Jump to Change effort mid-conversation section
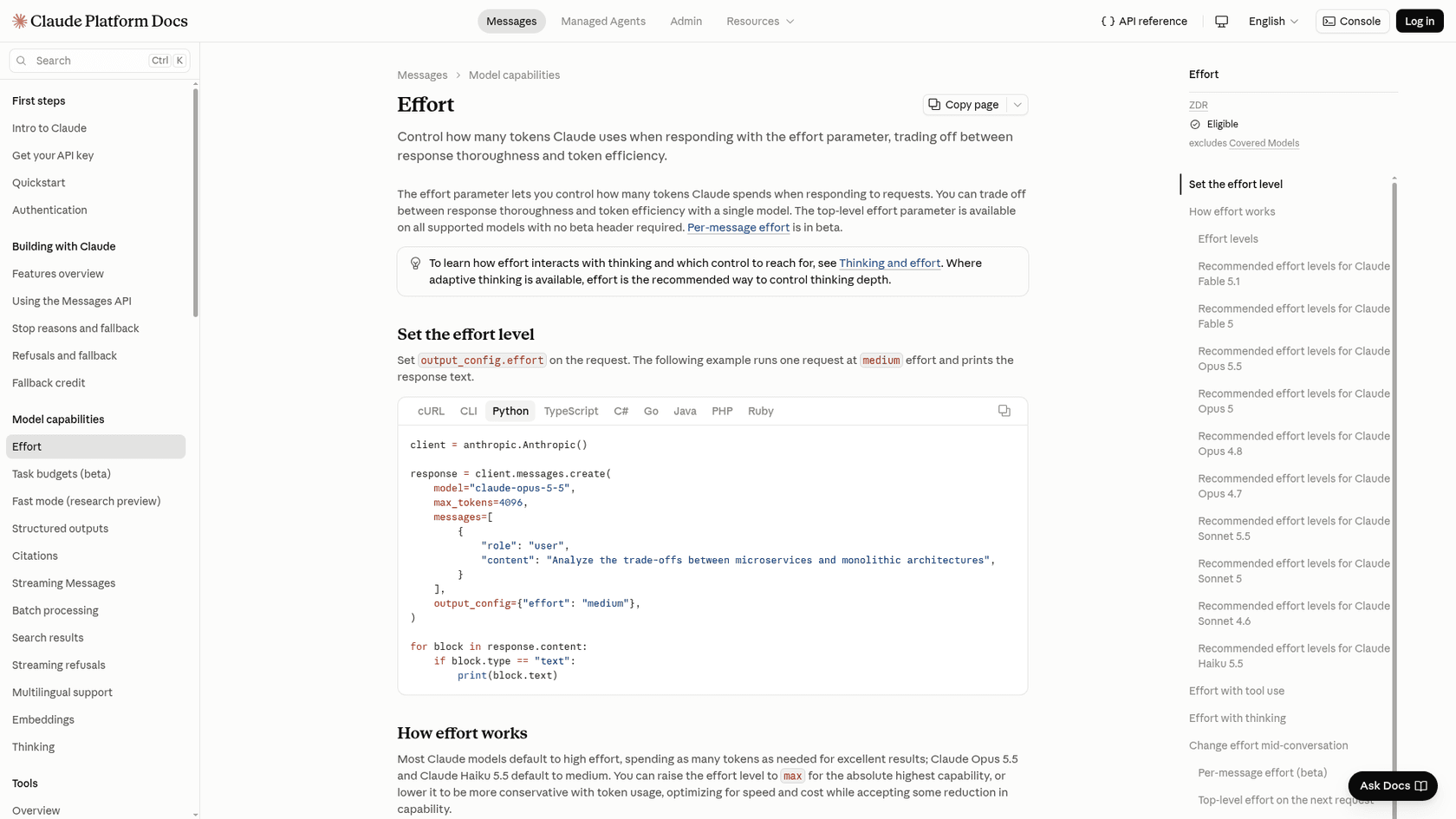 click(1268, 745)
